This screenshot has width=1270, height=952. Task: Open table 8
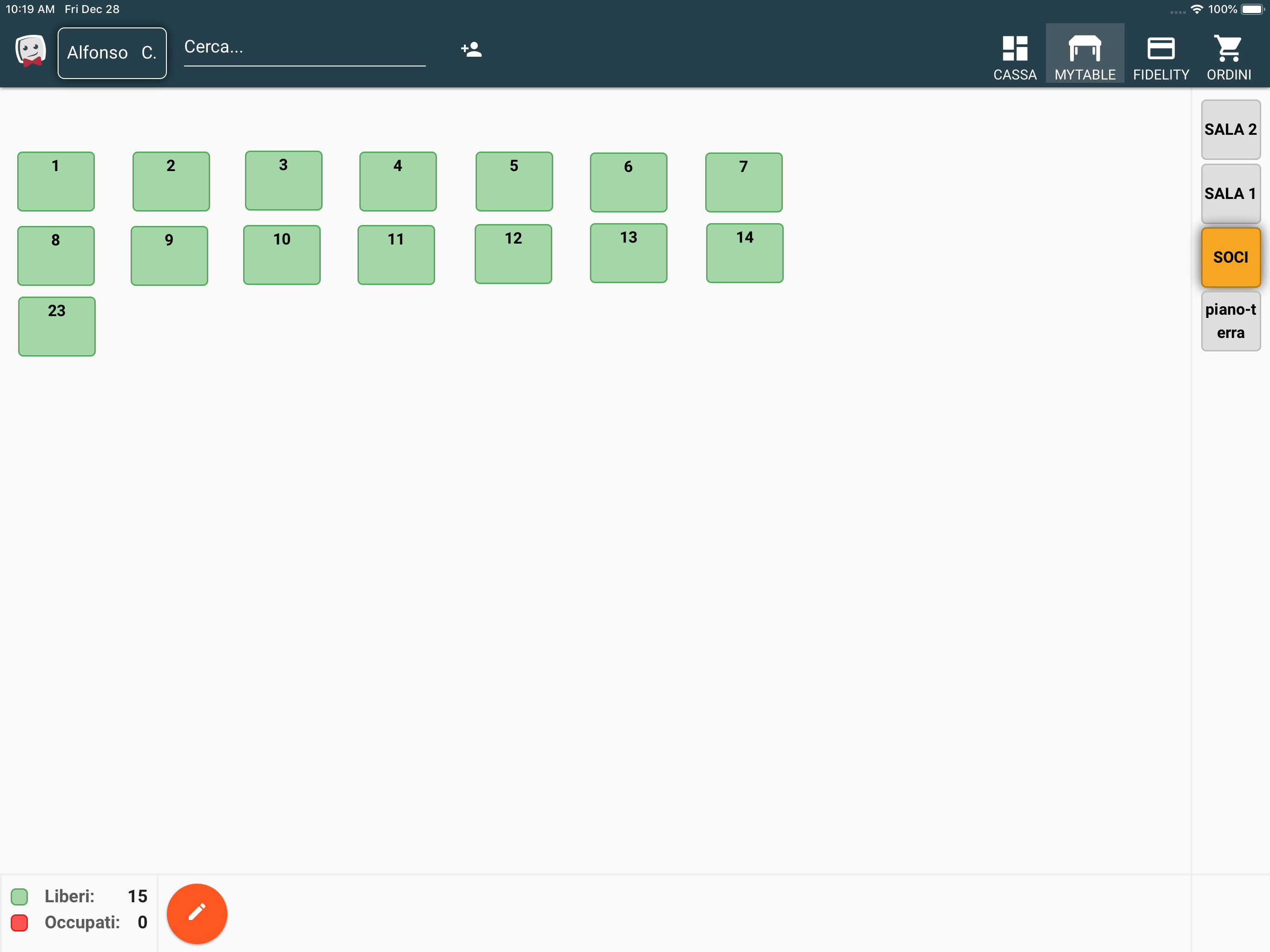coord(56,256)
